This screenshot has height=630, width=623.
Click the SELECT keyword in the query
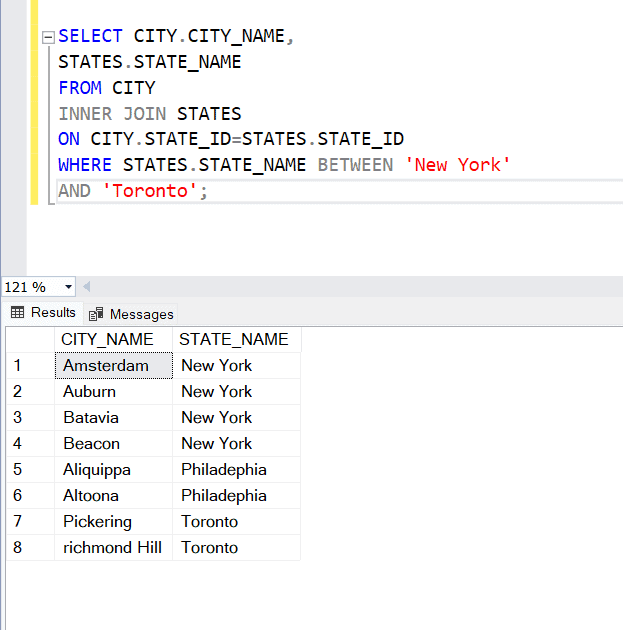tap(90, 36)
